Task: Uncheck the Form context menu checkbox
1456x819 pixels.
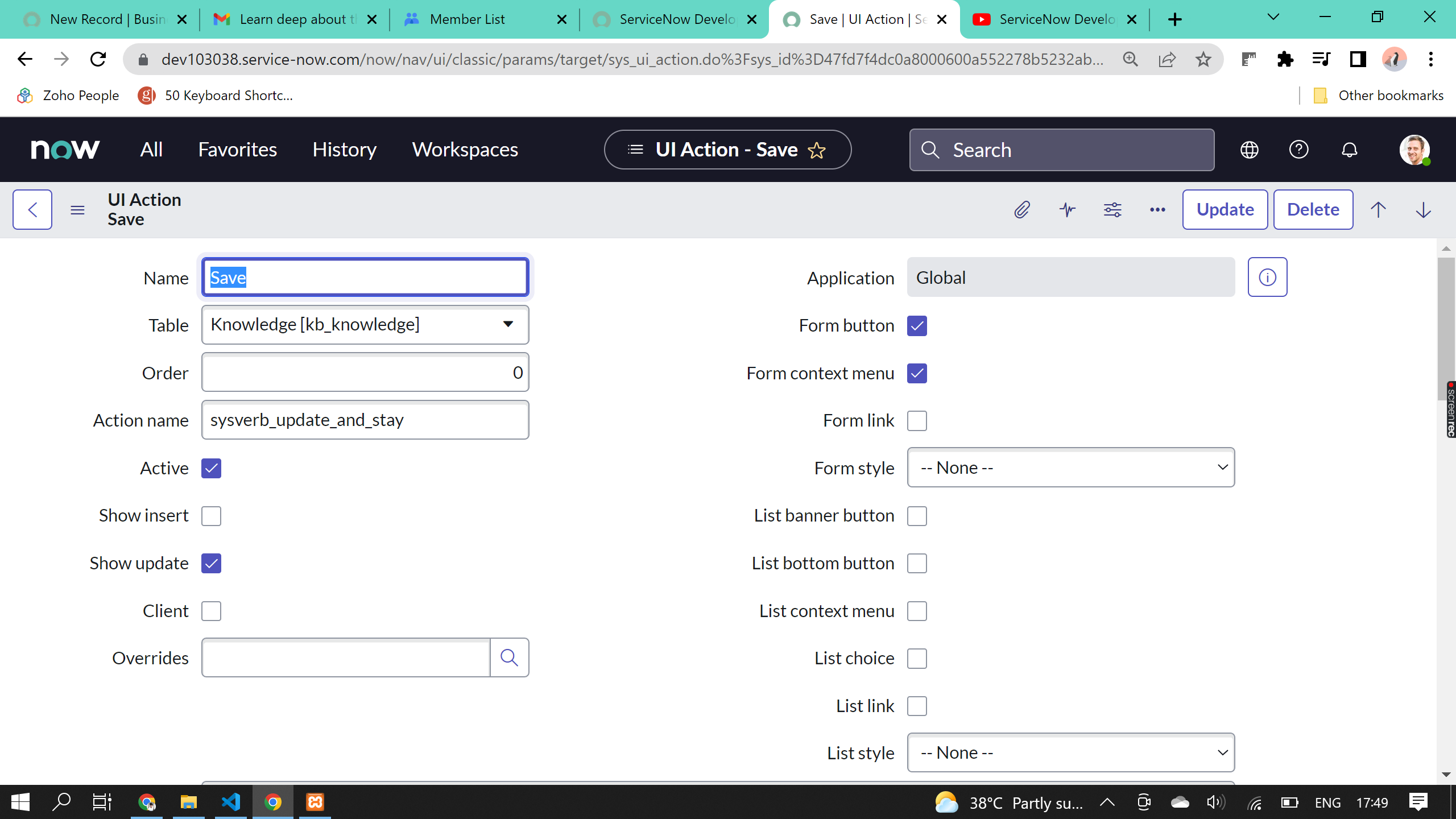Action: coord(917,373)
